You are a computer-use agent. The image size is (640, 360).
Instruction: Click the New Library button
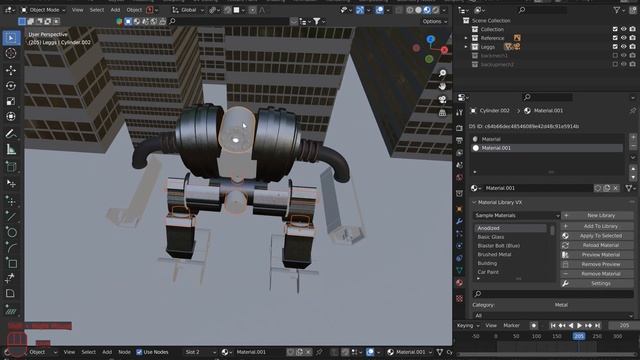[x=597, y=216]
